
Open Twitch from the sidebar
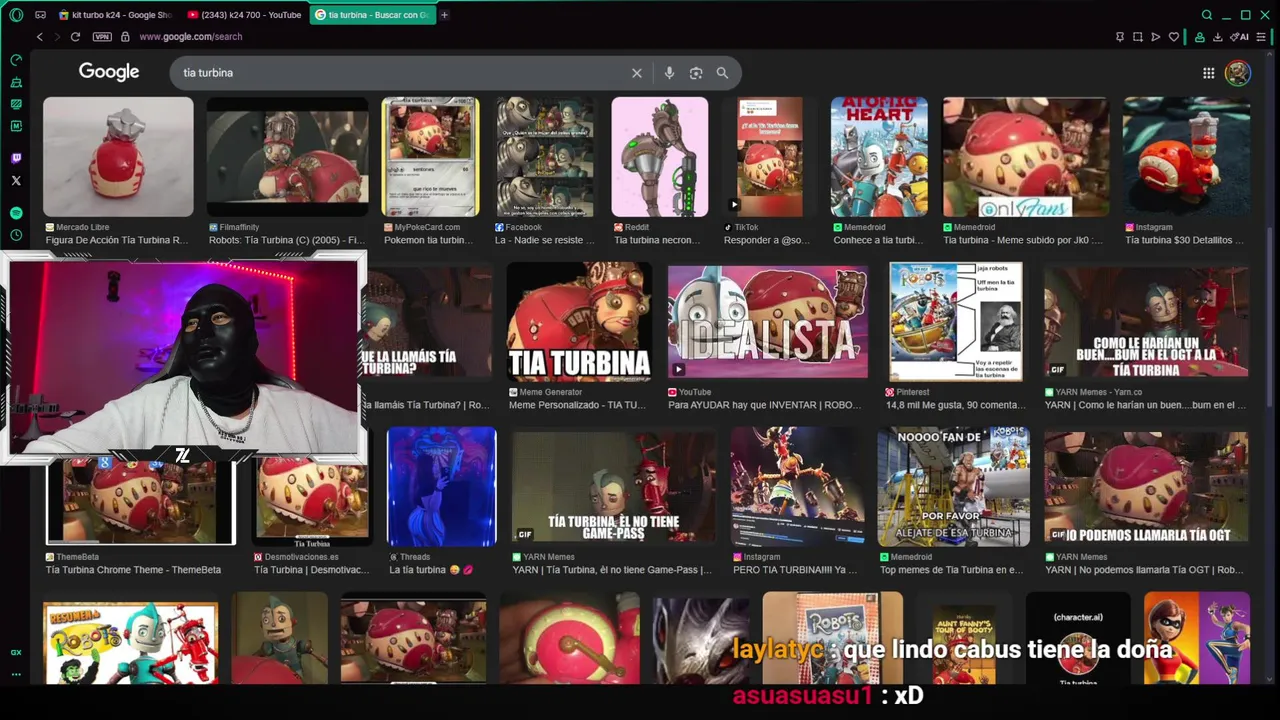pos(16,158)
